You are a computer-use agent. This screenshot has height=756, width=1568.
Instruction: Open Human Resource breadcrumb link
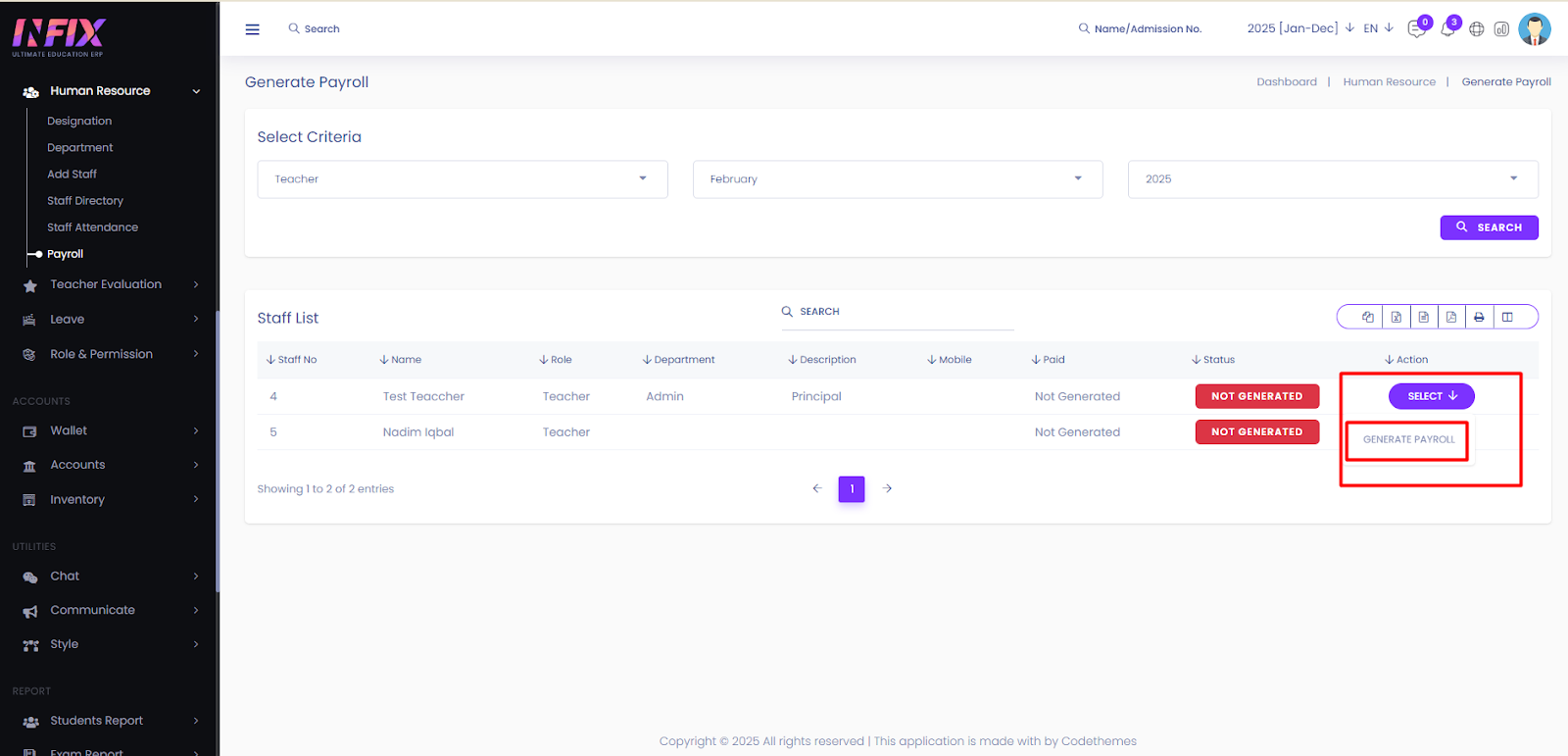point(1389,82)
